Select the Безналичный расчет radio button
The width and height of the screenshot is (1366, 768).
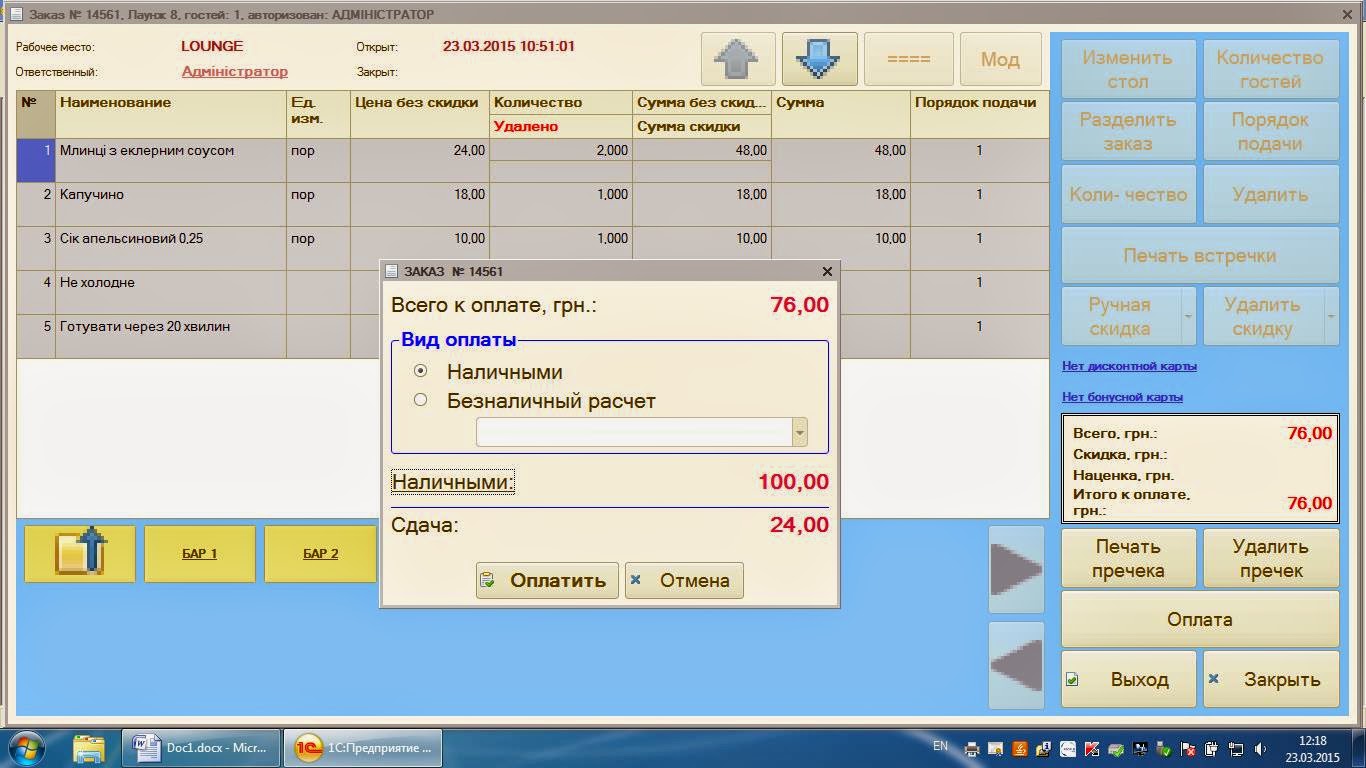420,400
